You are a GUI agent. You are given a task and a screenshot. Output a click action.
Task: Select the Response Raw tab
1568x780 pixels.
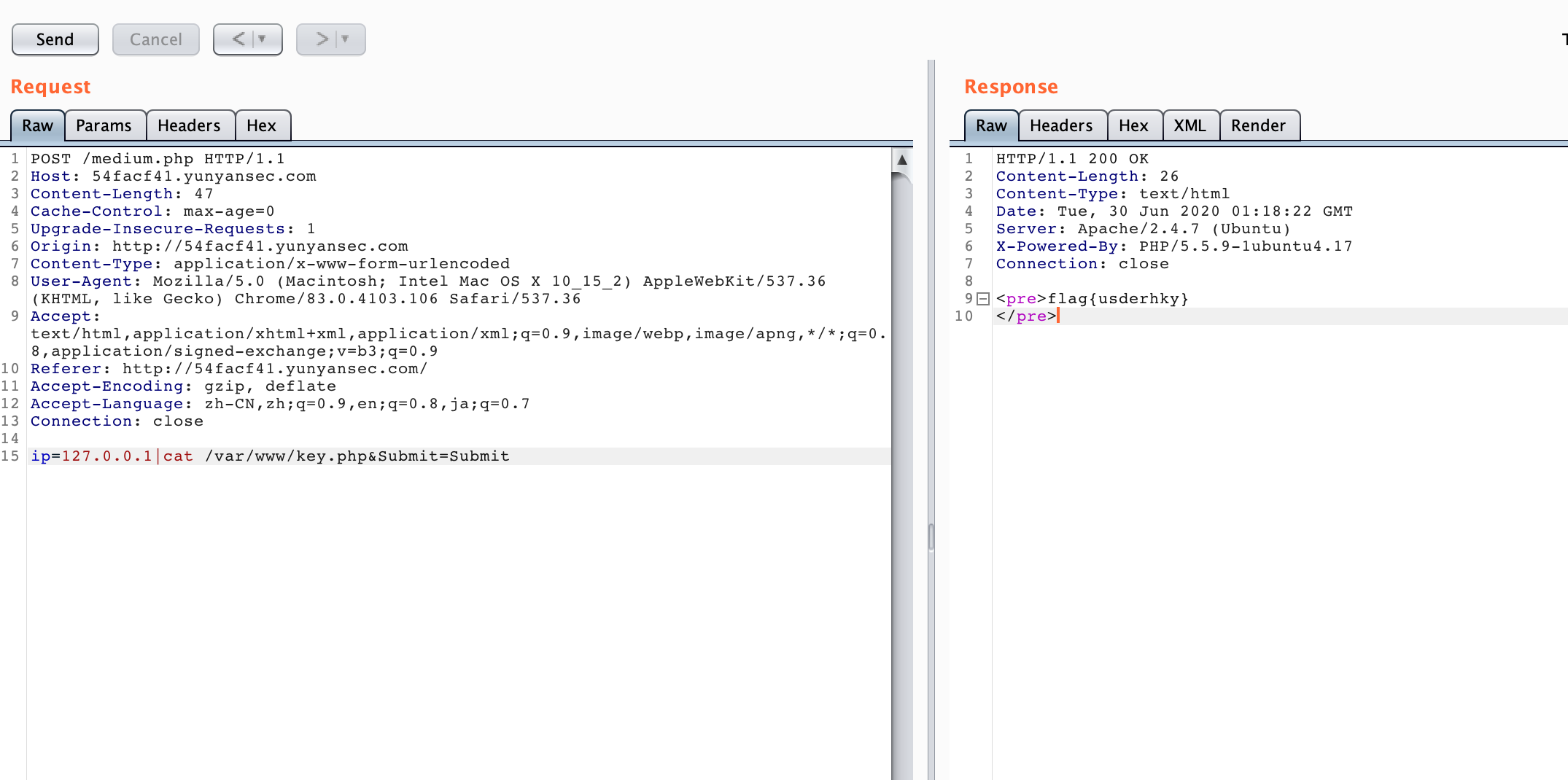991,125
